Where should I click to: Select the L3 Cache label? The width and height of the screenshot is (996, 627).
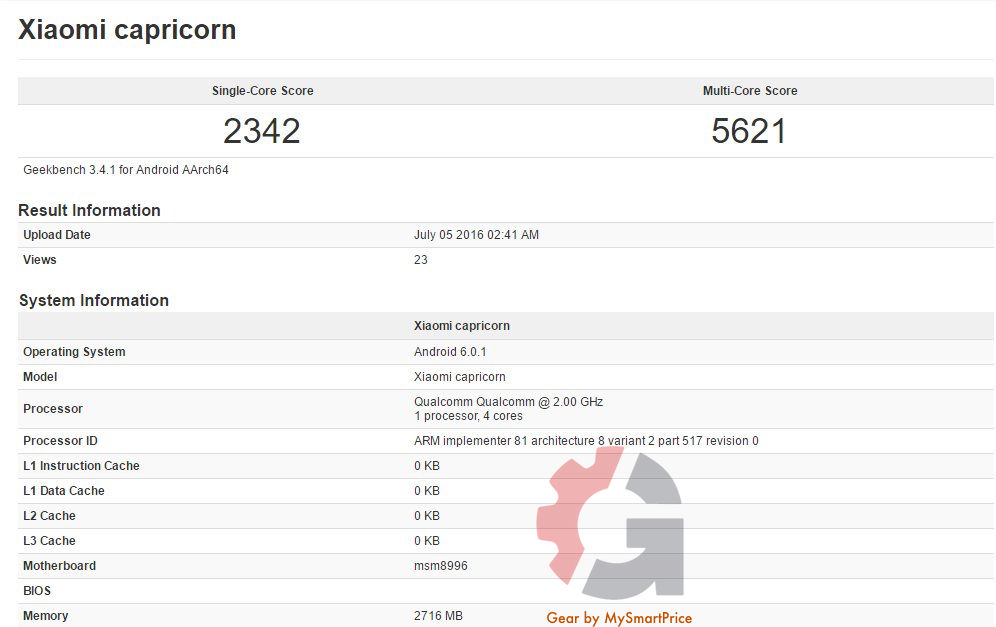pos(49,541)
